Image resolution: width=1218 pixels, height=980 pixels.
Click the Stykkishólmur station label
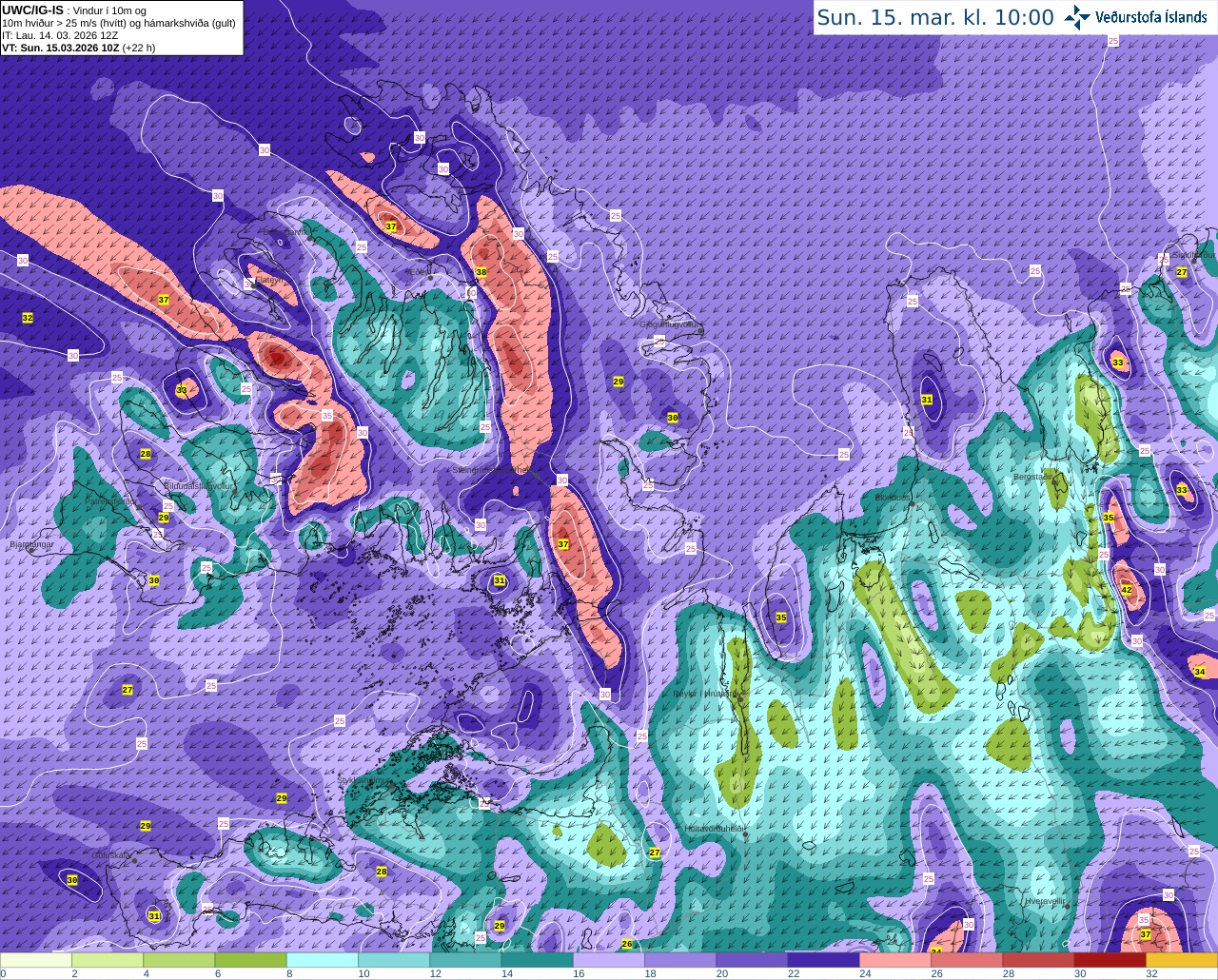363,780
